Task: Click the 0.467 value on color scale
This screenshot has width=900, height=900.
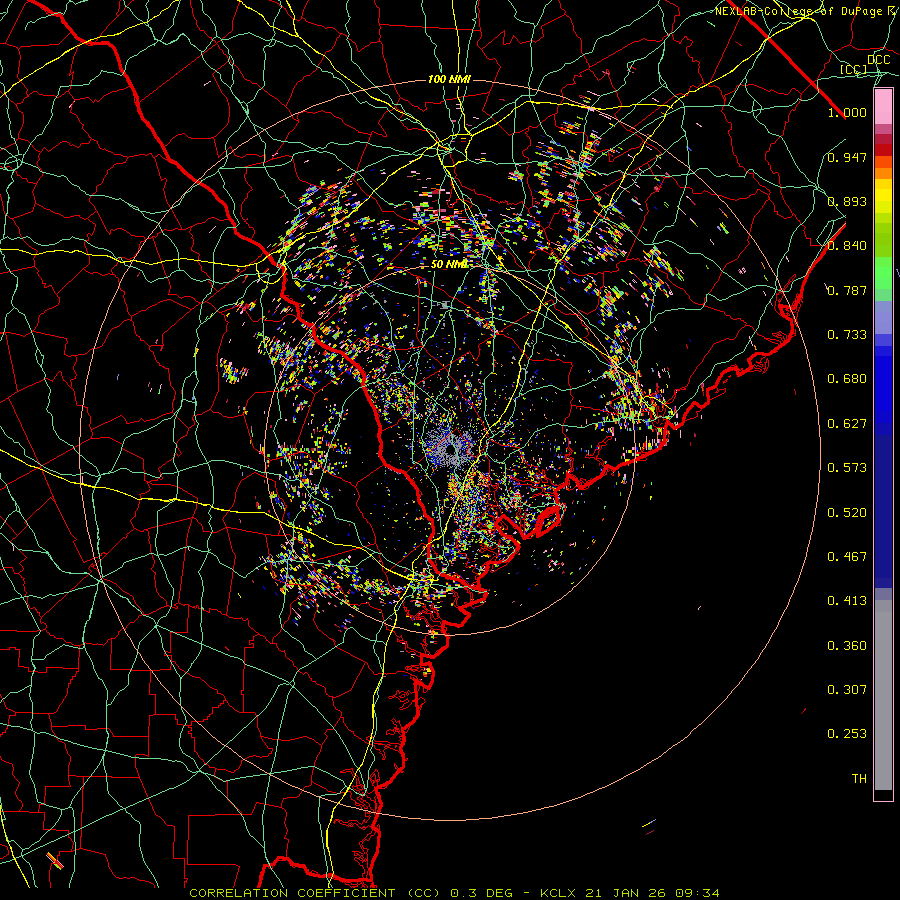Action: point(847,557)
